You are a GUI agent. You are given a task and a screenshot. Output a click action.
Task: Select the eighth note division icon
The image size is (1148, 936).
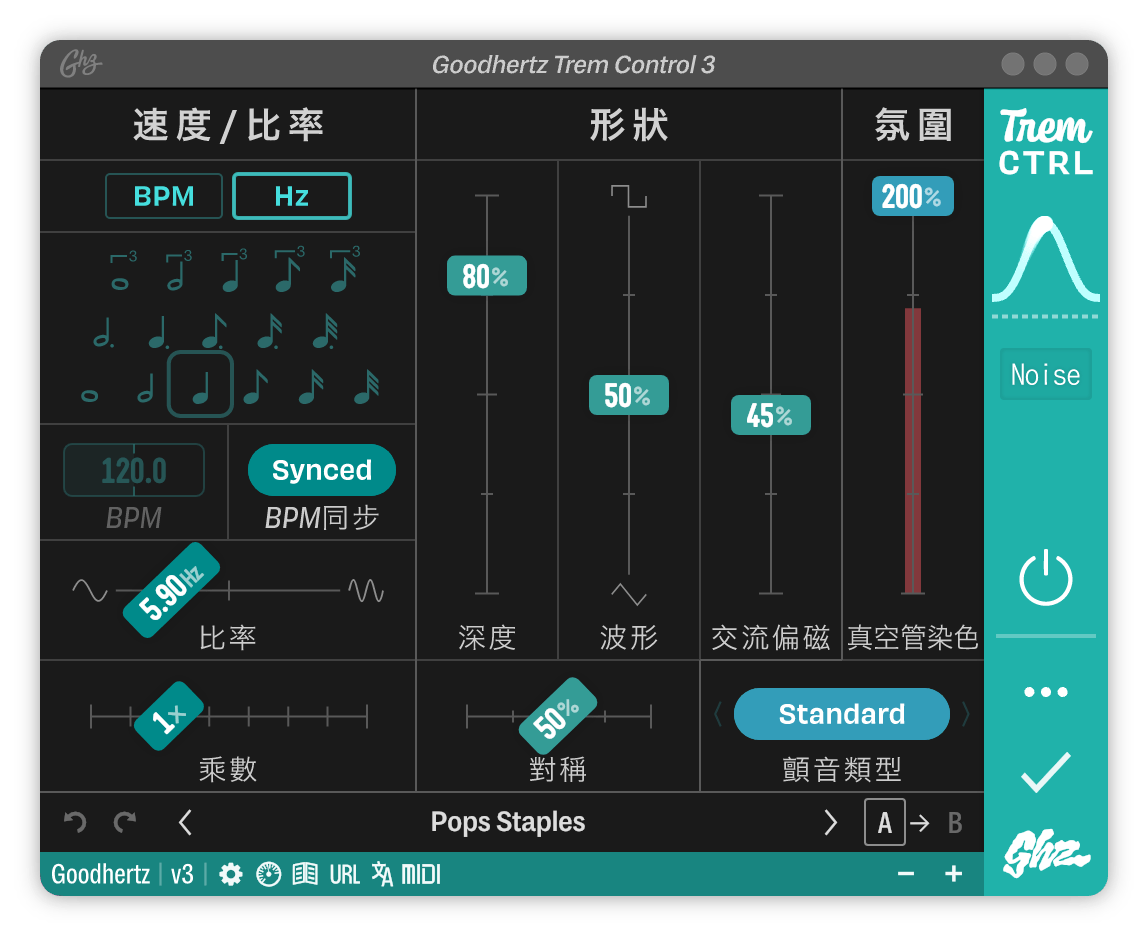(256, 387)
